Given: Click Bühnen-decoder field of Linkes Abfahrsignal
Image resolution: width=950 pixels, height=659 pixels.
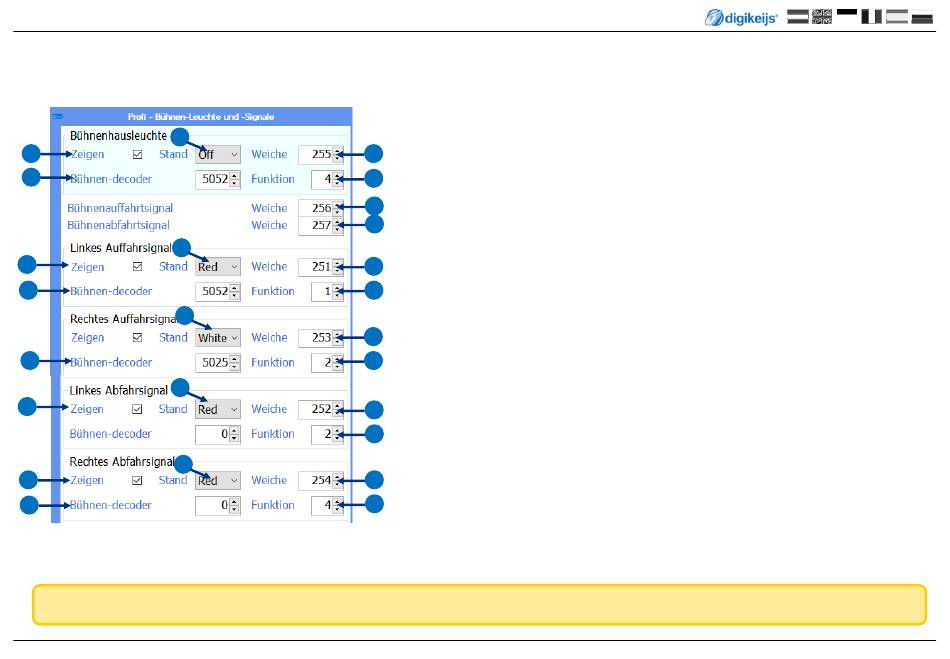Looking at the screenshot, I should pos(218,434).
